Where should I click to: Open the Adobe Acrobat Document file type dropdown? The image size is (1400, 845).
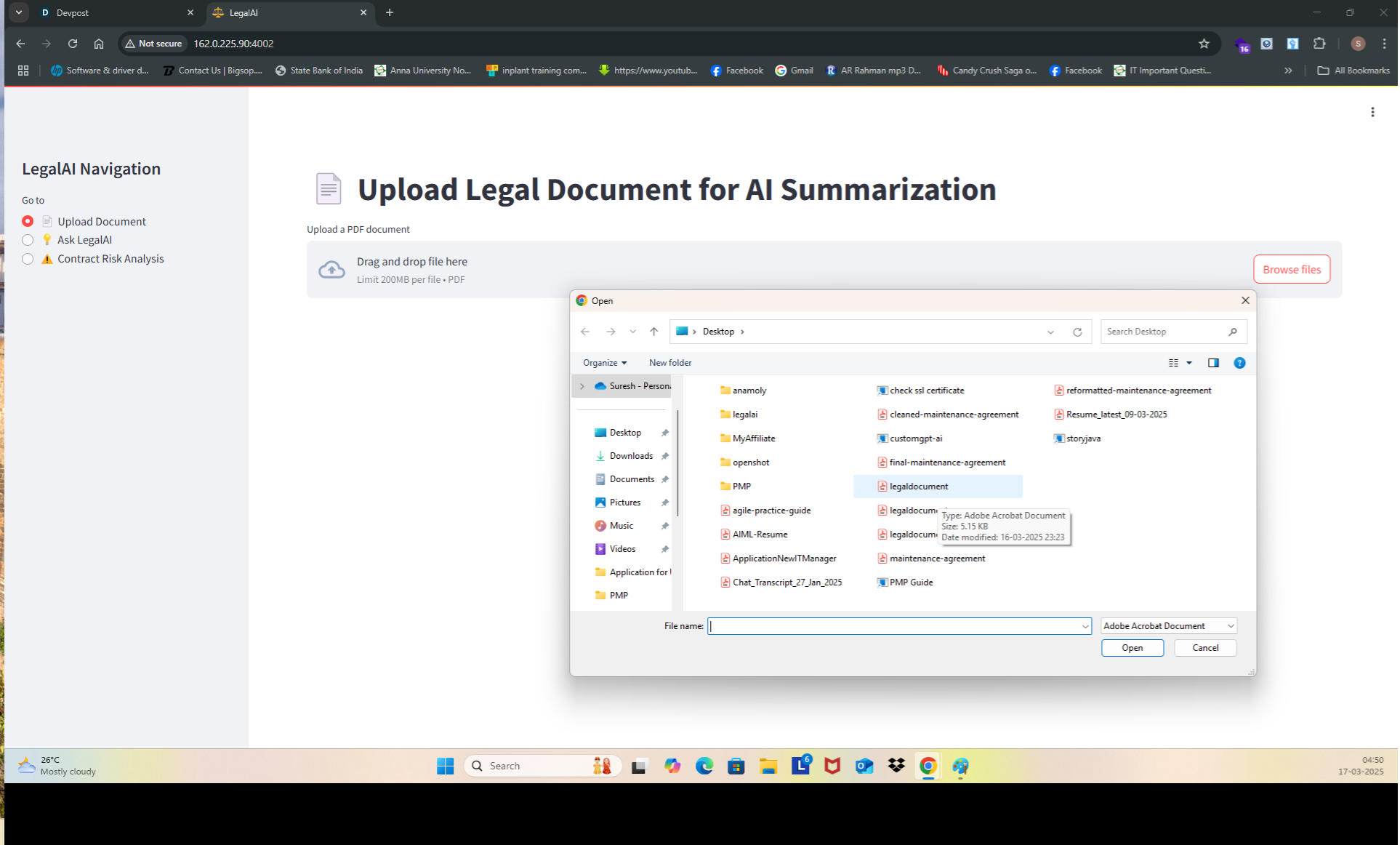[x=1168, y=626]
